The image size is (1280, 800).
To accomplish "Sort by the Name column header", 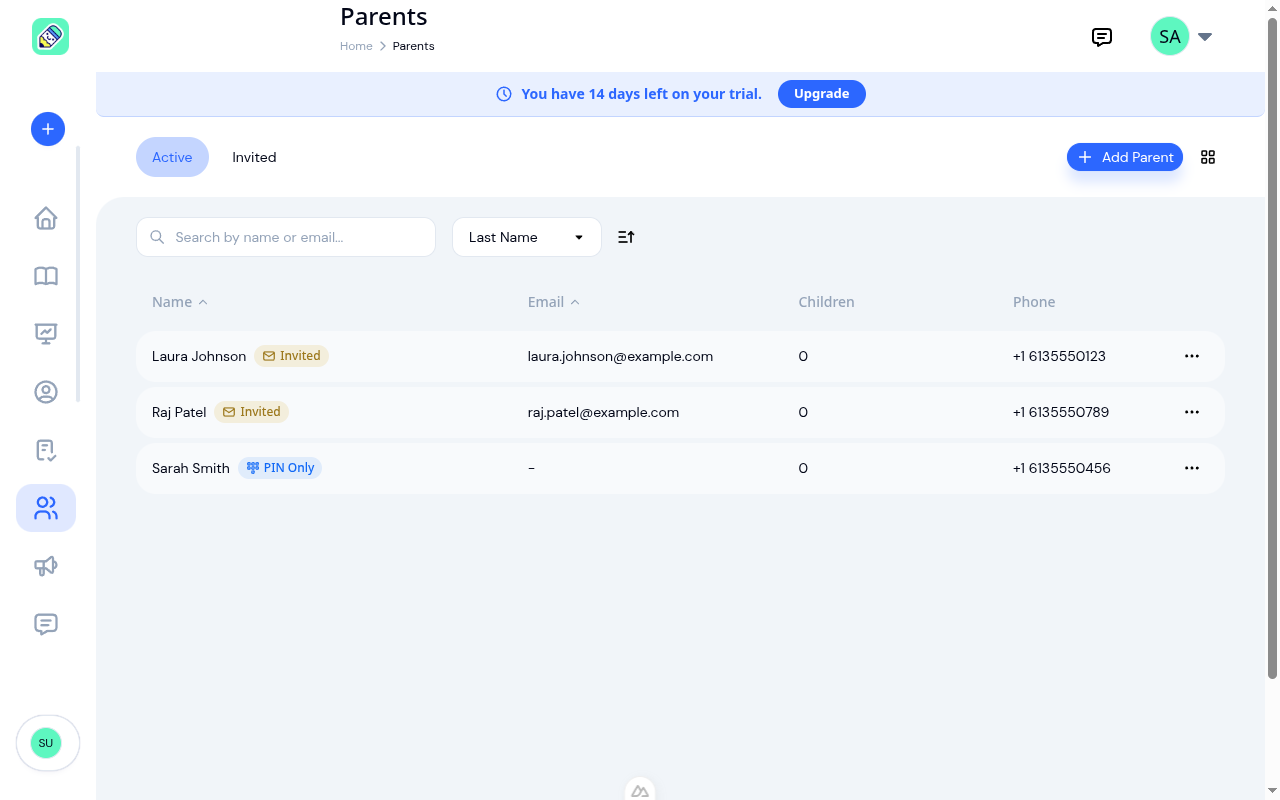I will coord(180,302).
